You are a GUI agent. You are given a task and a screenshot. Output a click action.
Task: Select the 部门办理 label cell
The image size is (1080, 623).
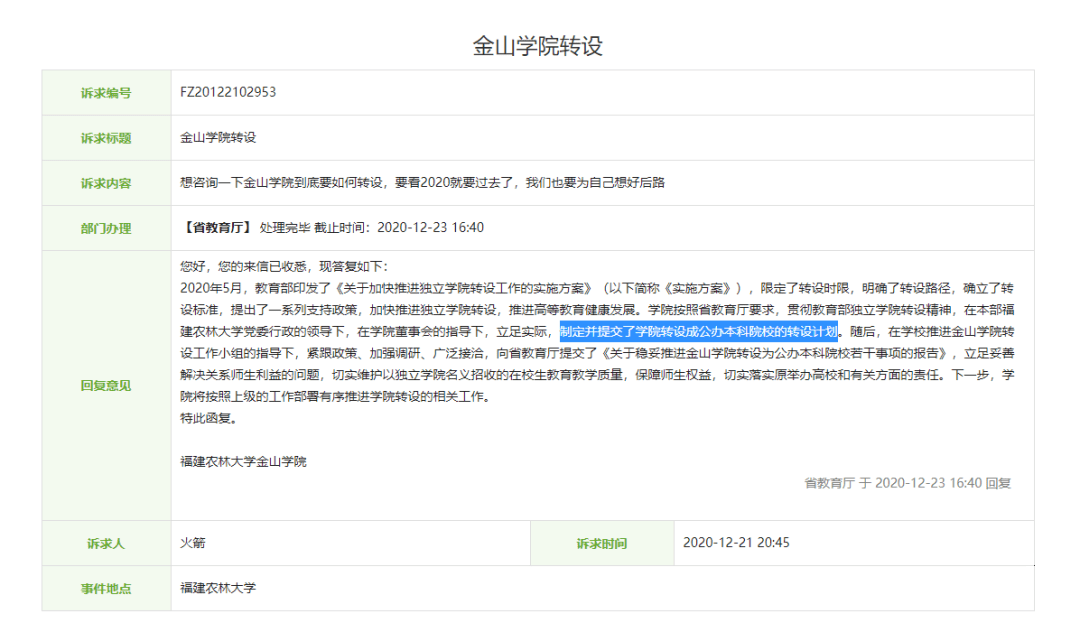tap(106, 229)
